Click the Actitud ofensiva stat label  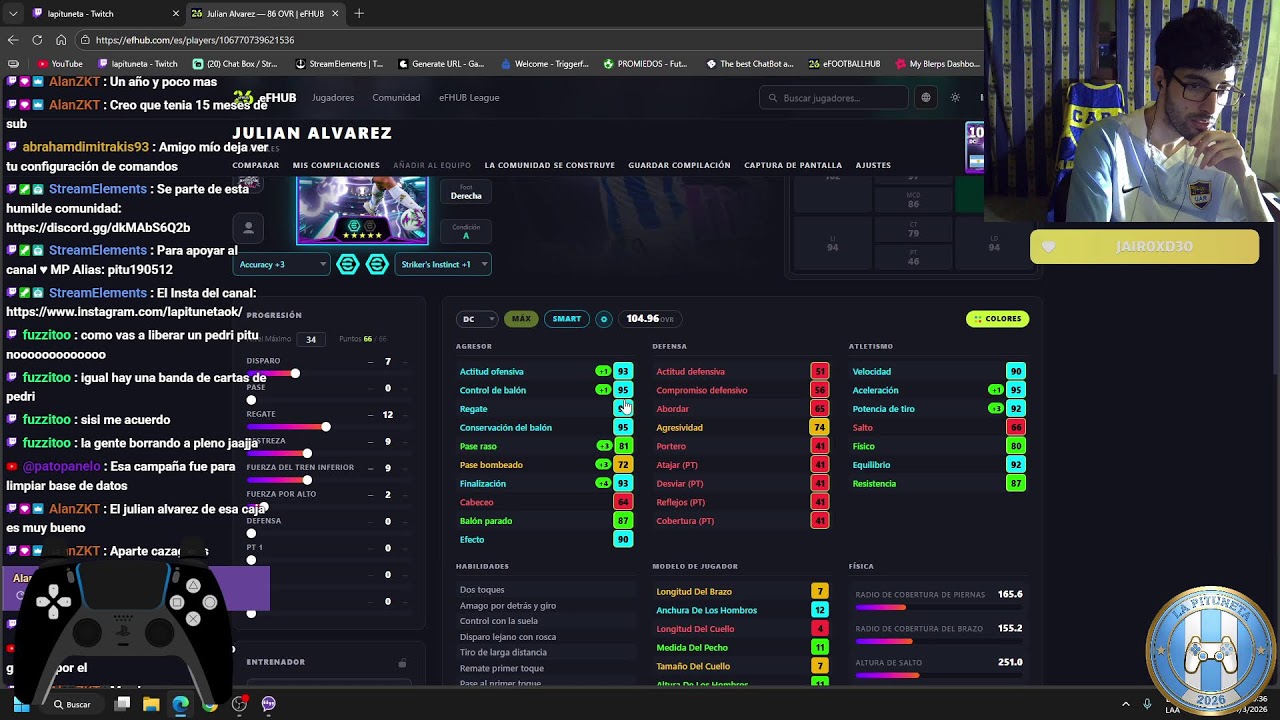coord(492,372)
